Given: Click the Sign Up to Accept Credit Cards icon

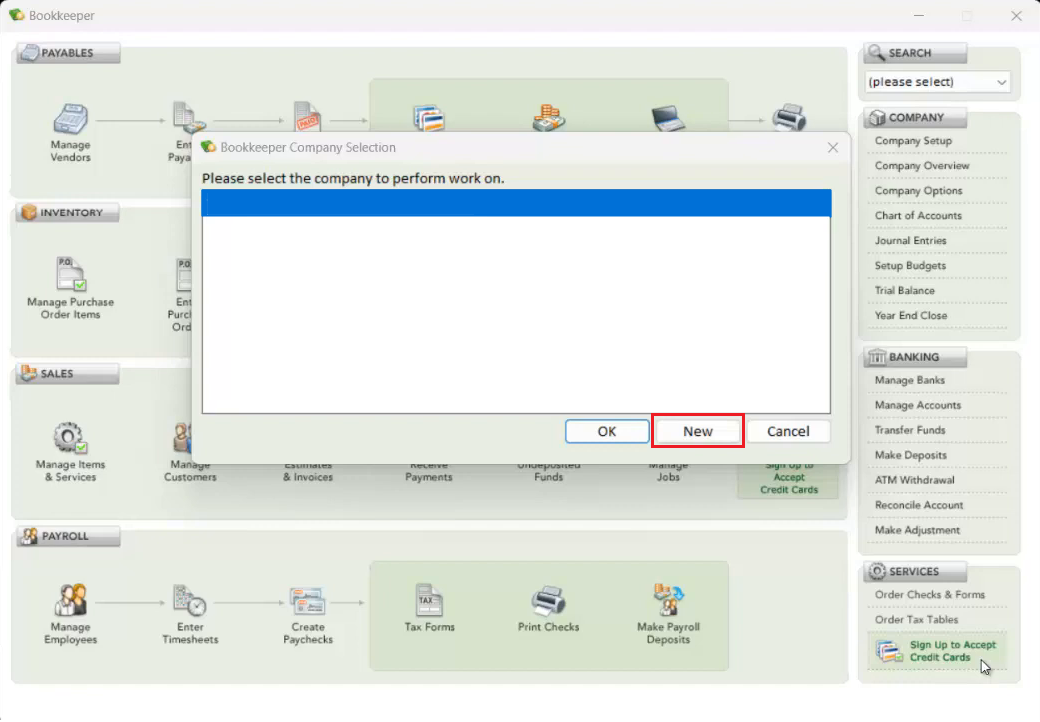Looking at the screenshot, I should coord(889,651).
